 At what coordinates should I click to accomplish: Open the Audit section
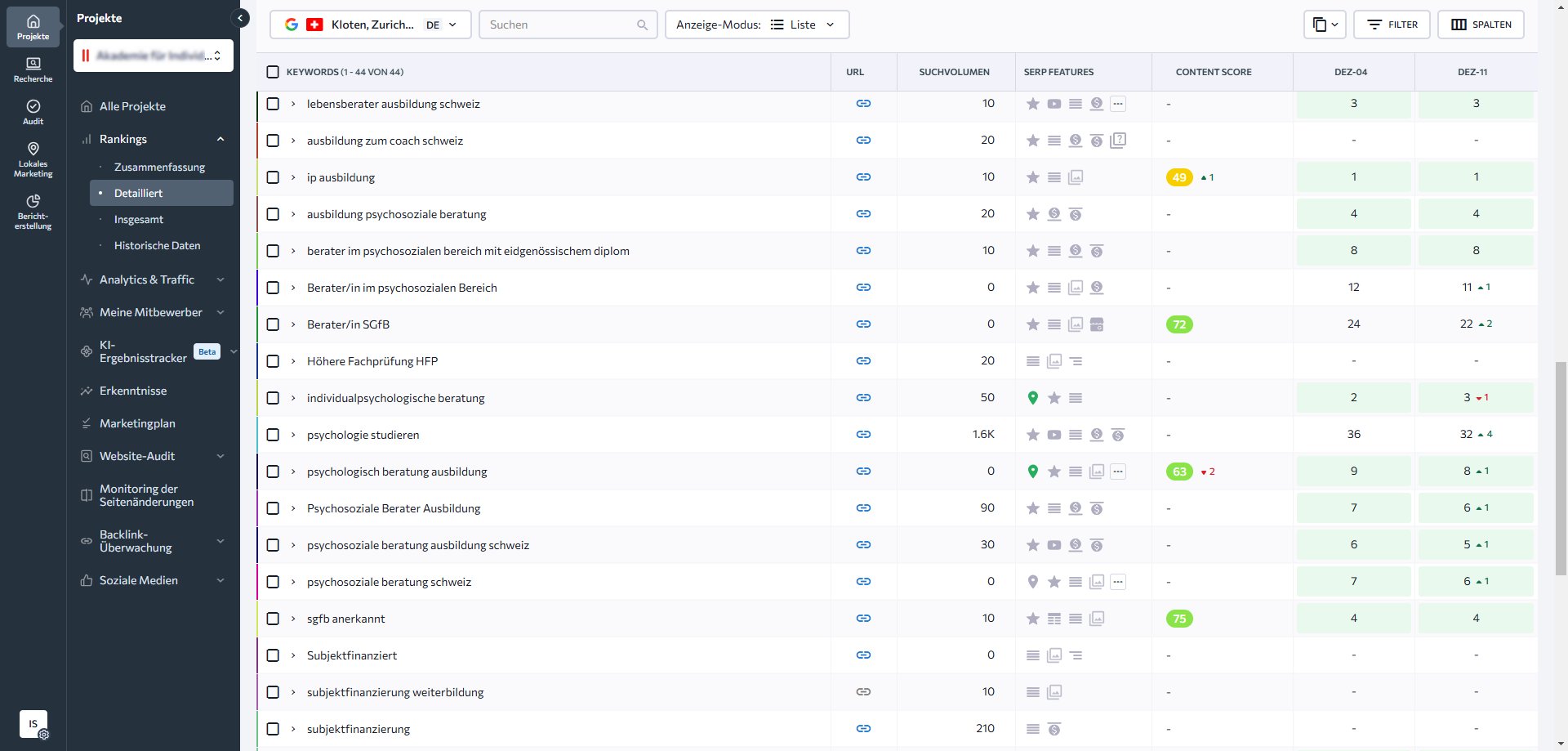click(33, 112)
